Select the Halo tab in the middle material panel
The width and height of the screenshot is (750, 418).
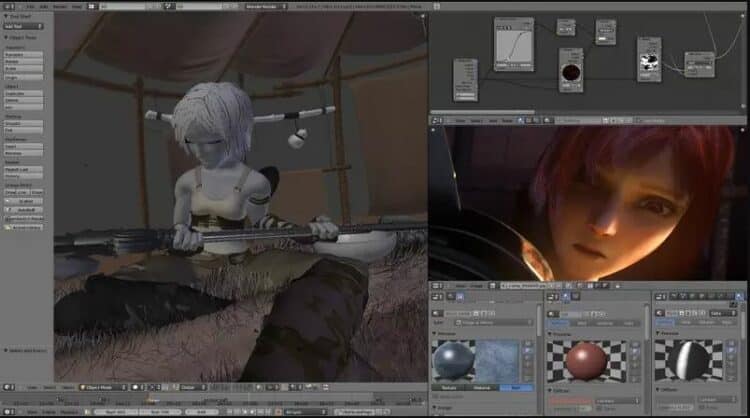(x=629, y=323)
